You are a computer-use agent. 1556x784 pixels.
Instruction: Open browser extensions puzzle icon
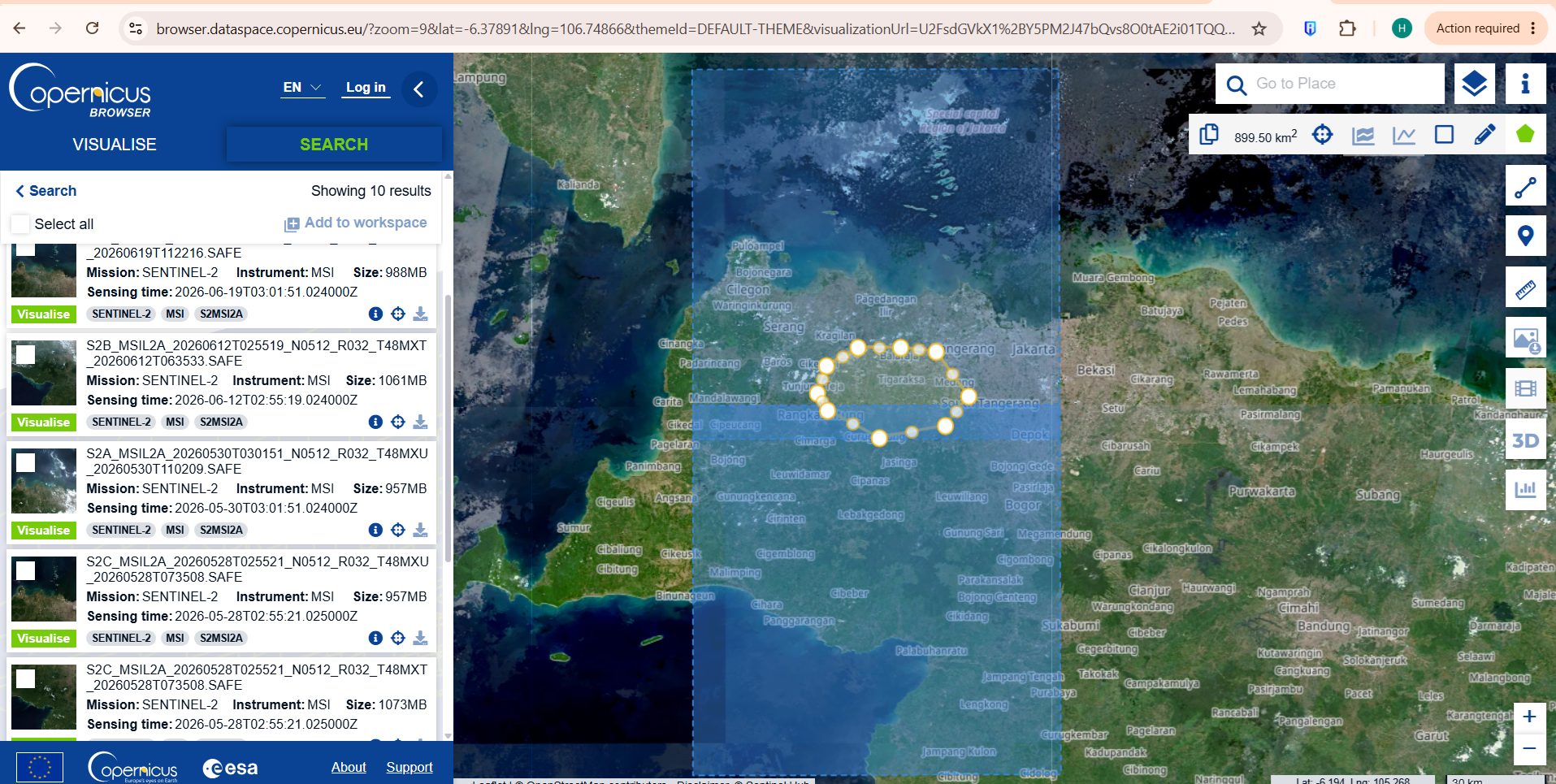[1347, 28]
